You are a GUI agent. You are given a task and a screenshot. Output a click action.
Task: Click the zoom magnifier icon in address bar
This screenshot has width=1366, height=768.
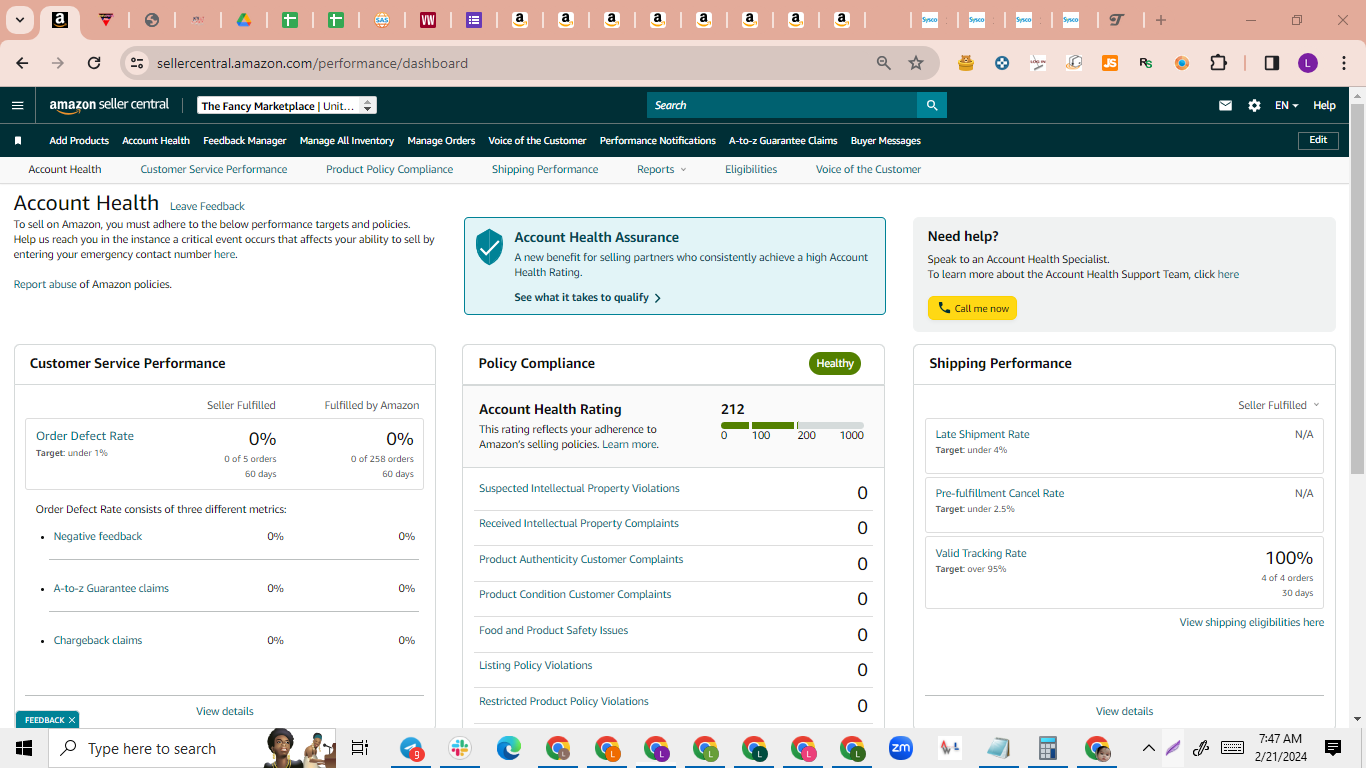tap(884, 63)
